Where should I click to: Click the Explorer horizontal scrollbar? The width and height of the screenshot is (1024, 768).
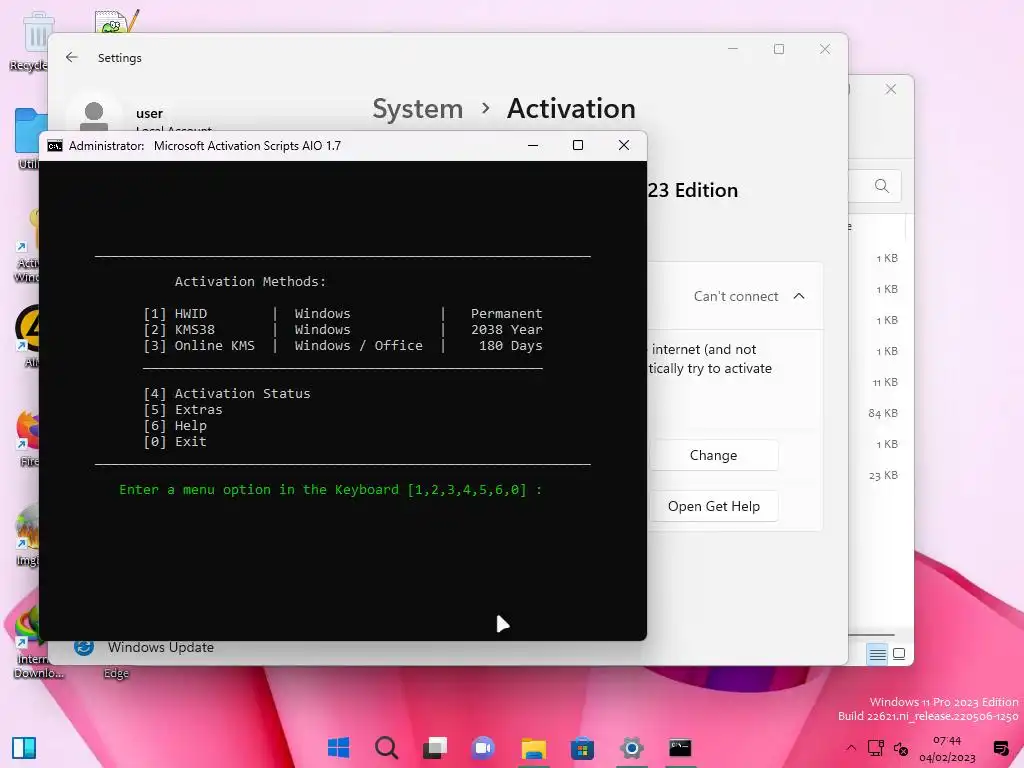click(x=871, y=634)
